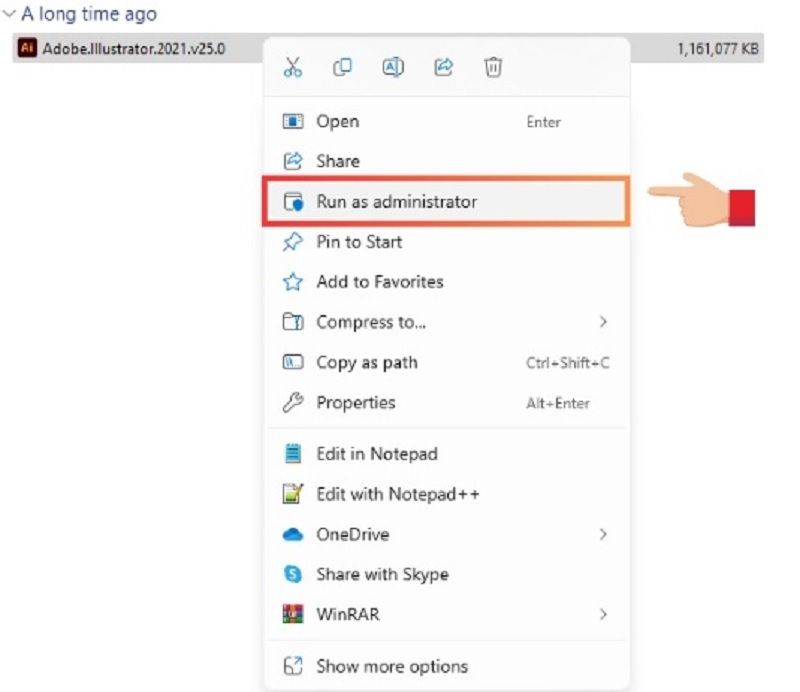Click the Rename icon

point(393,68)
